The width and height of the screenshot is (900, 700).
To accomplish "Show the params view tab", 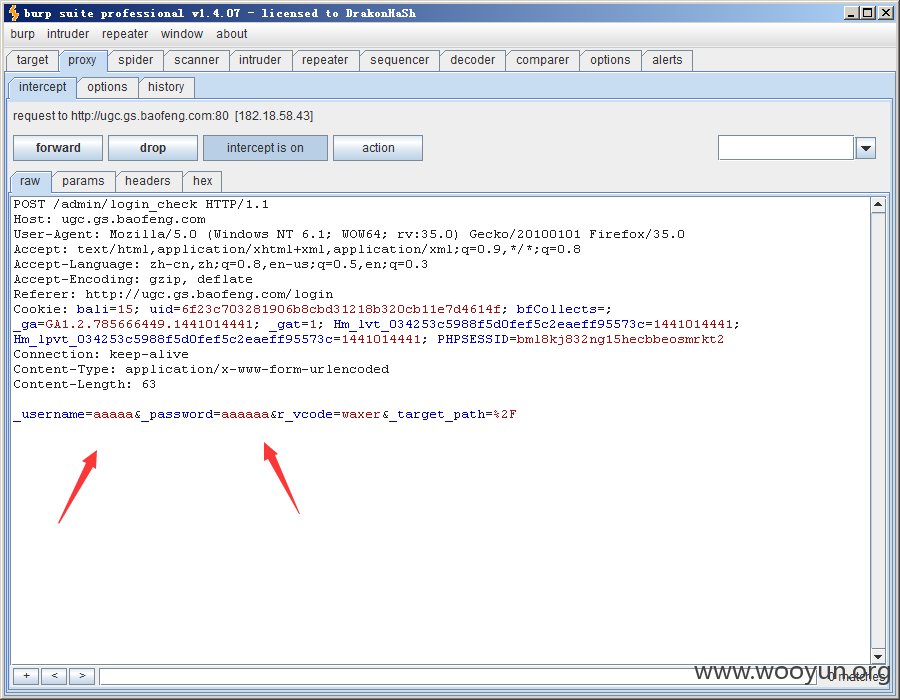I will pos(83,181).
